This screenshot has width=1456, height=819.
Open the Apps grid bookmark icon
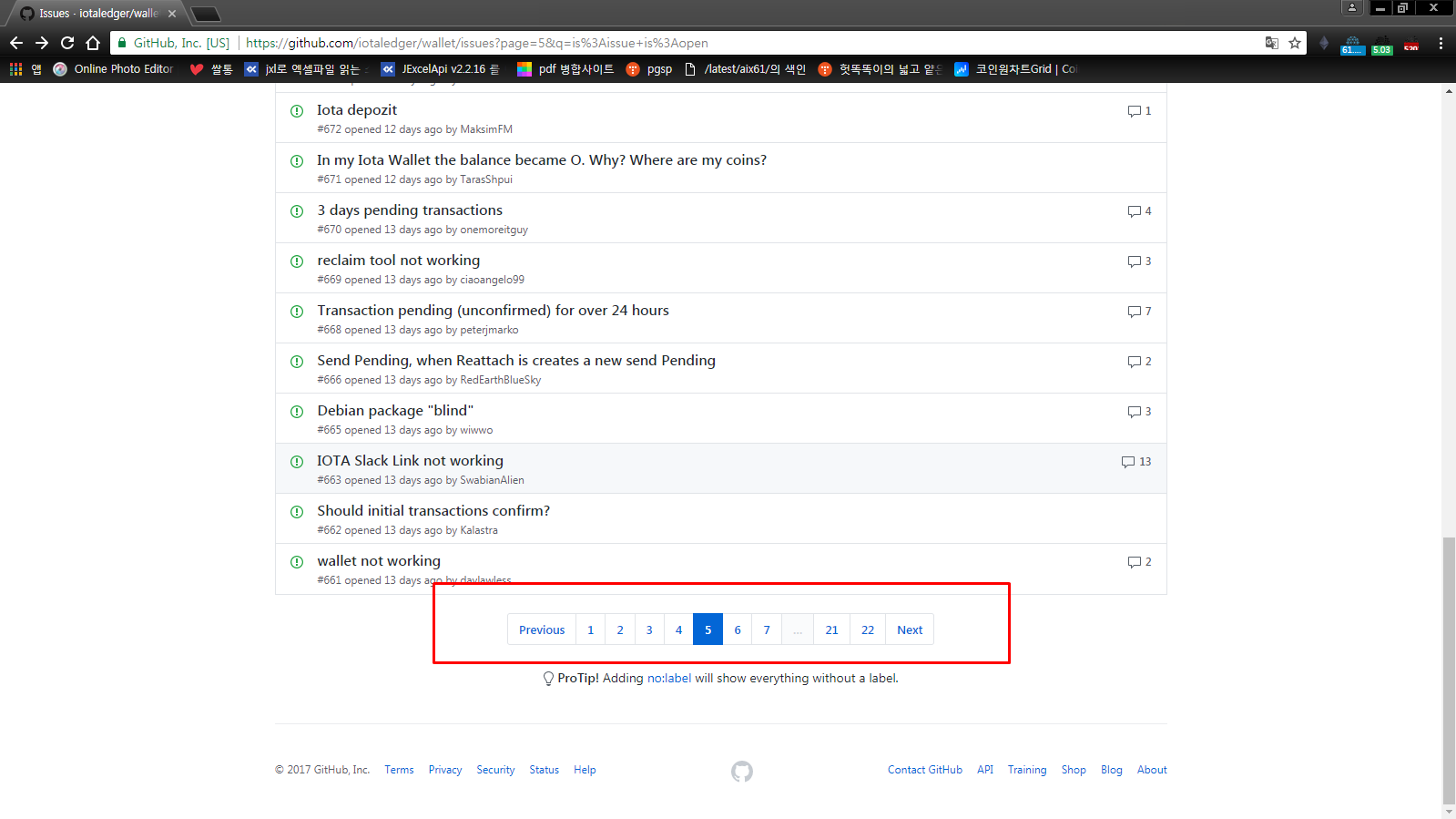[x=15, y=68]
